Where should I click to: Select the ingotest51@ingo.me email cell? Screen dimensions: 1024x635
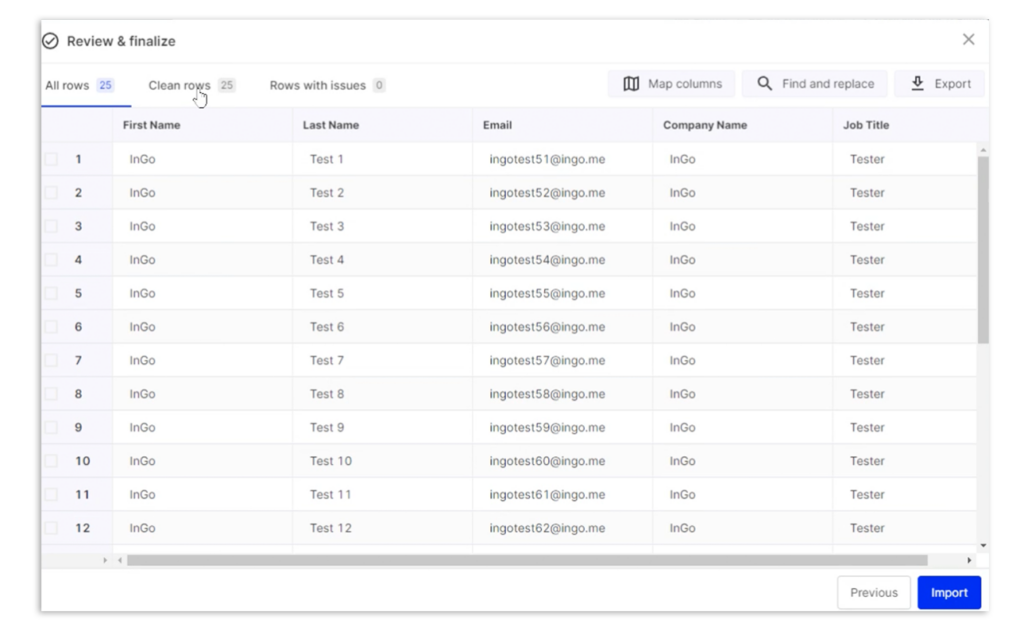562,159
